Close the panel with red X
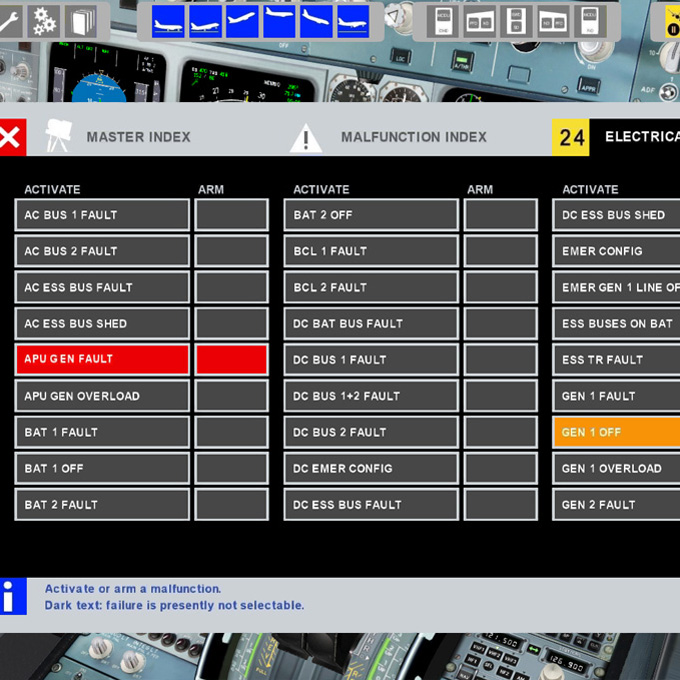Image resolution: width=680 pixels, height=680 pixels. [x=11, y=137]
